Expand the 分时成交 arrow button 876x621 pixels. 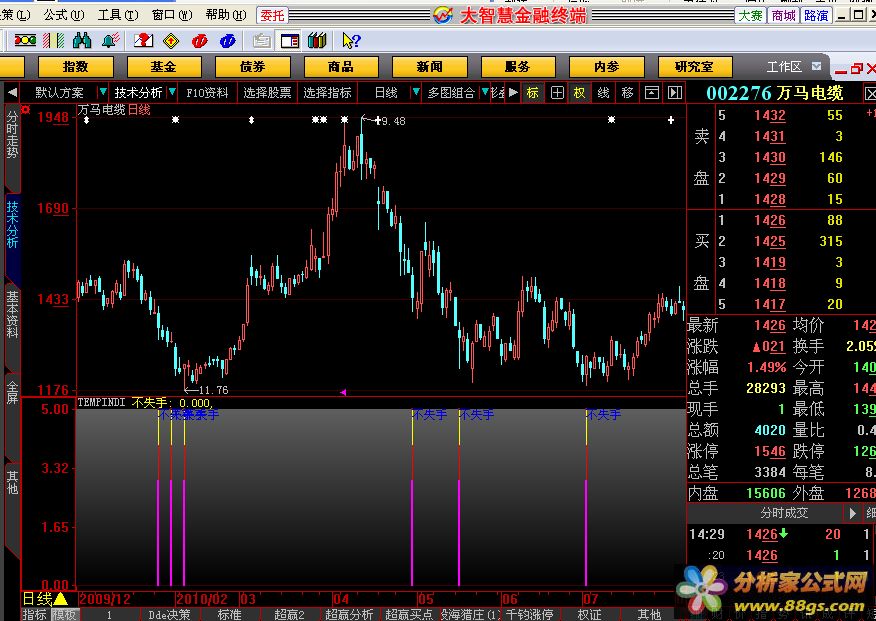point(852,513)
